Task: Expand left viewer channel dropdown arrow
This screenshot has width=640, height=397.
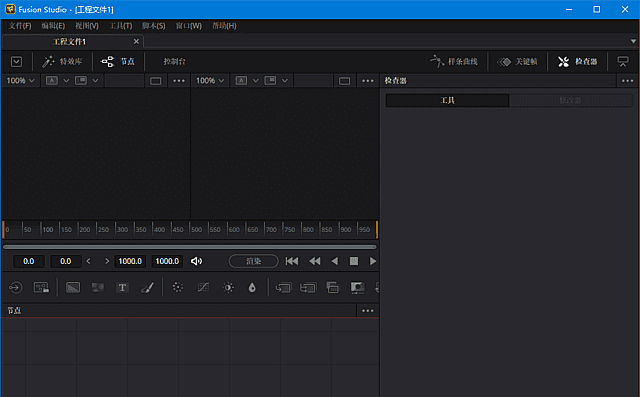Action: 66,81
